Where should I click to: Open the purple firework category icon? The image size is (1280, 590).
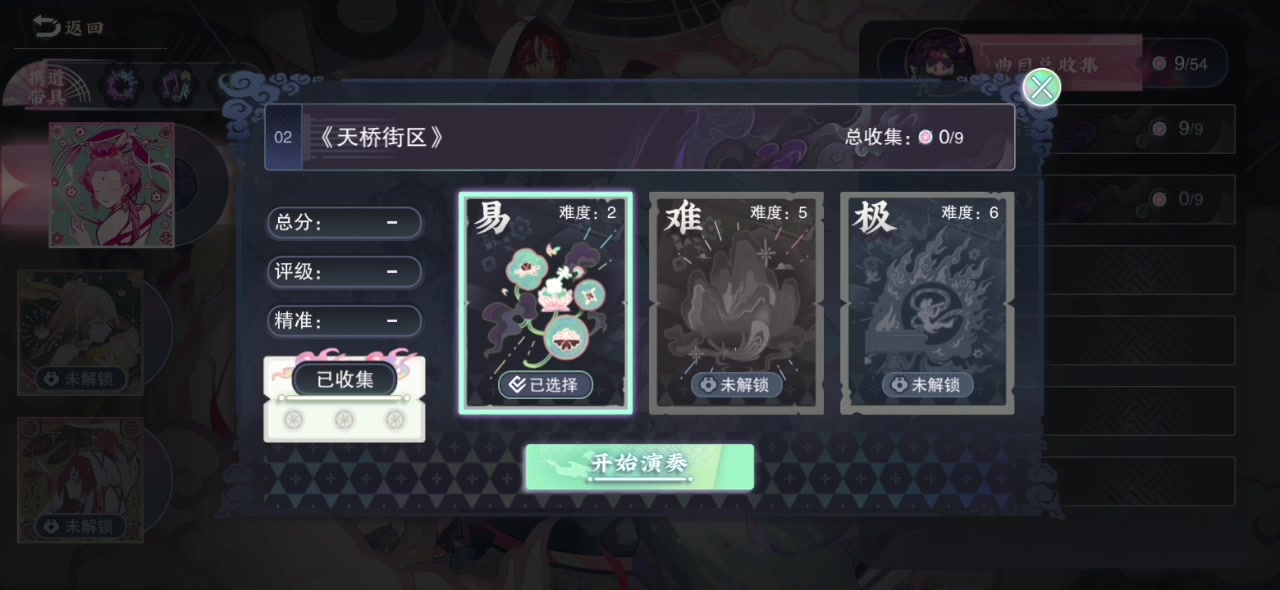122,87
